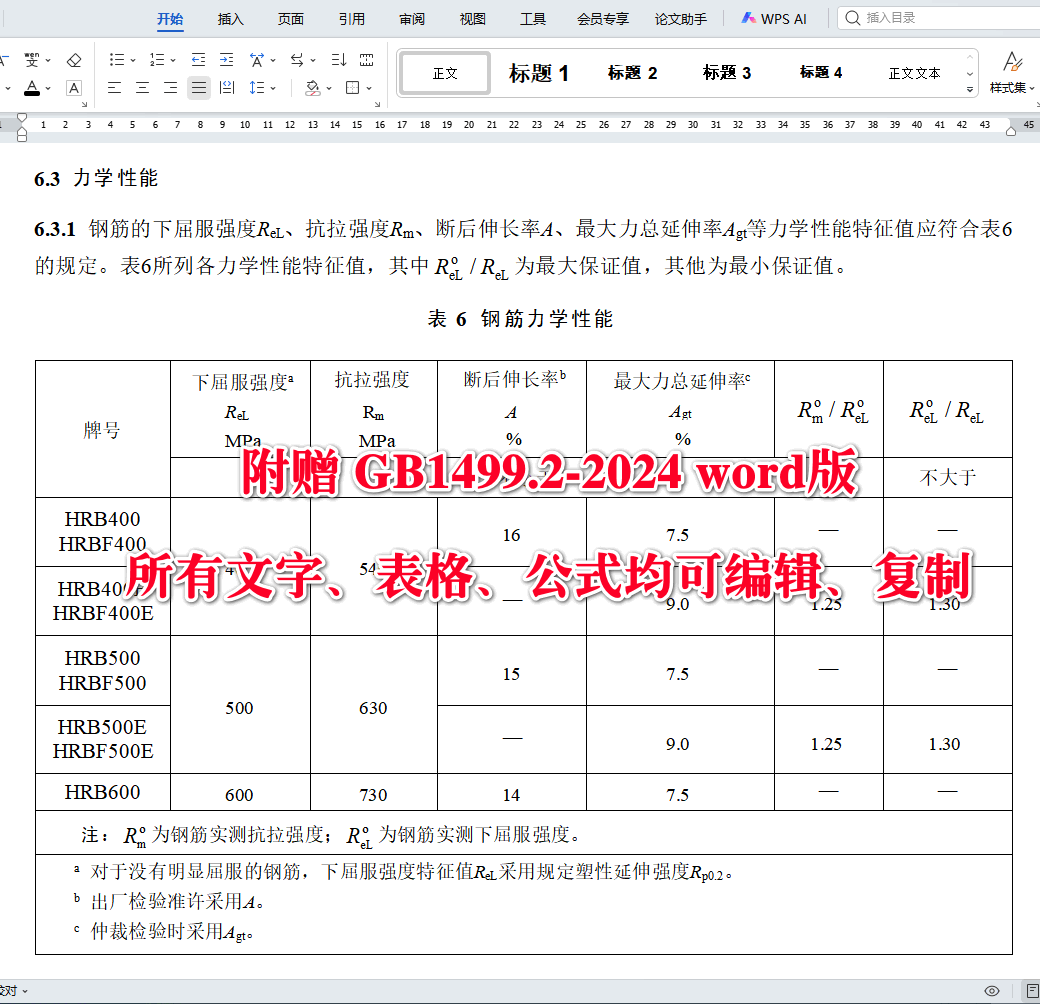The height and width of the screenshot is (1004, 1040).
Task: Click the character scaling icon
Action: tap(257, 60)
